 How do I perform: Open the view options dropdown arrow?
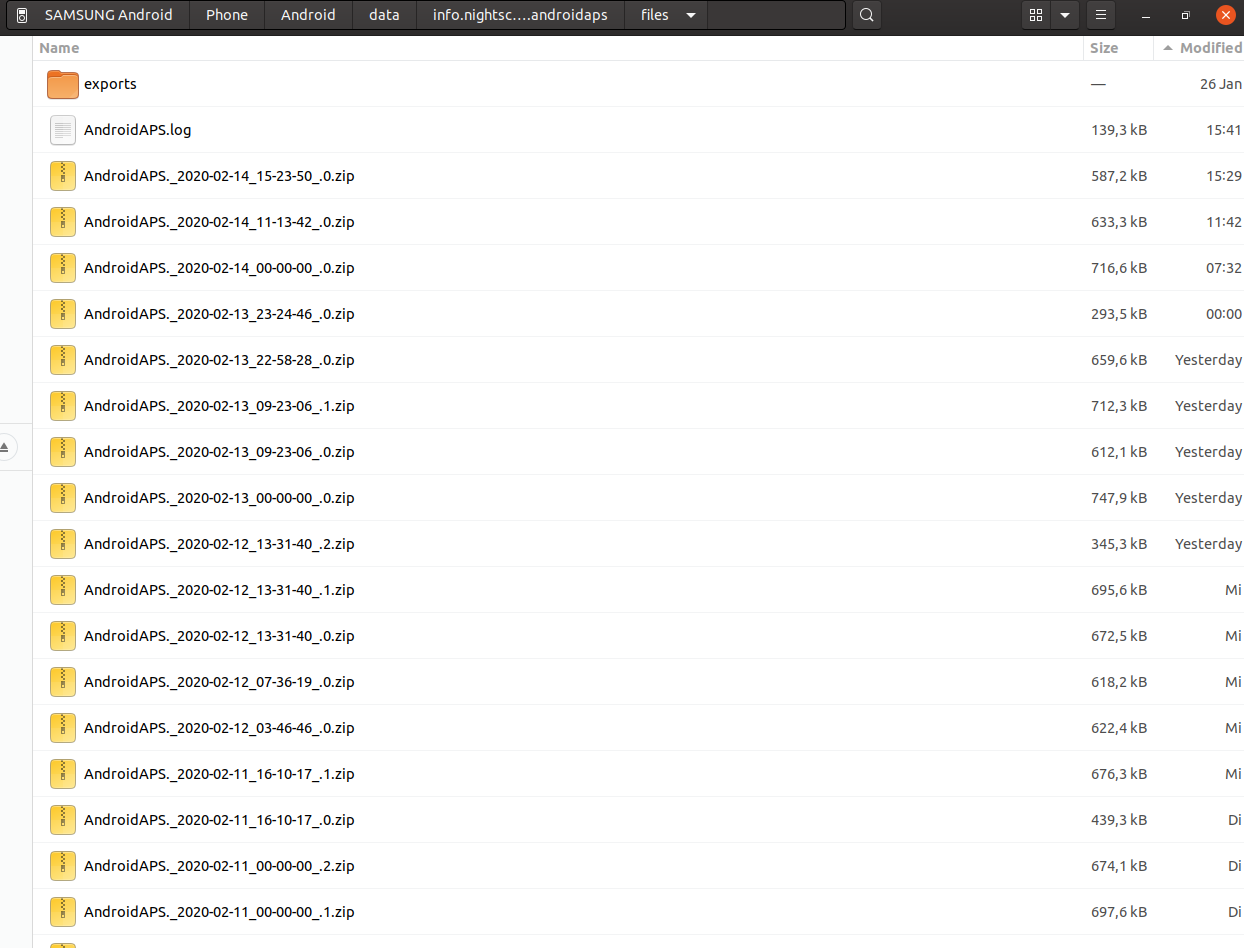[1064, 15]
